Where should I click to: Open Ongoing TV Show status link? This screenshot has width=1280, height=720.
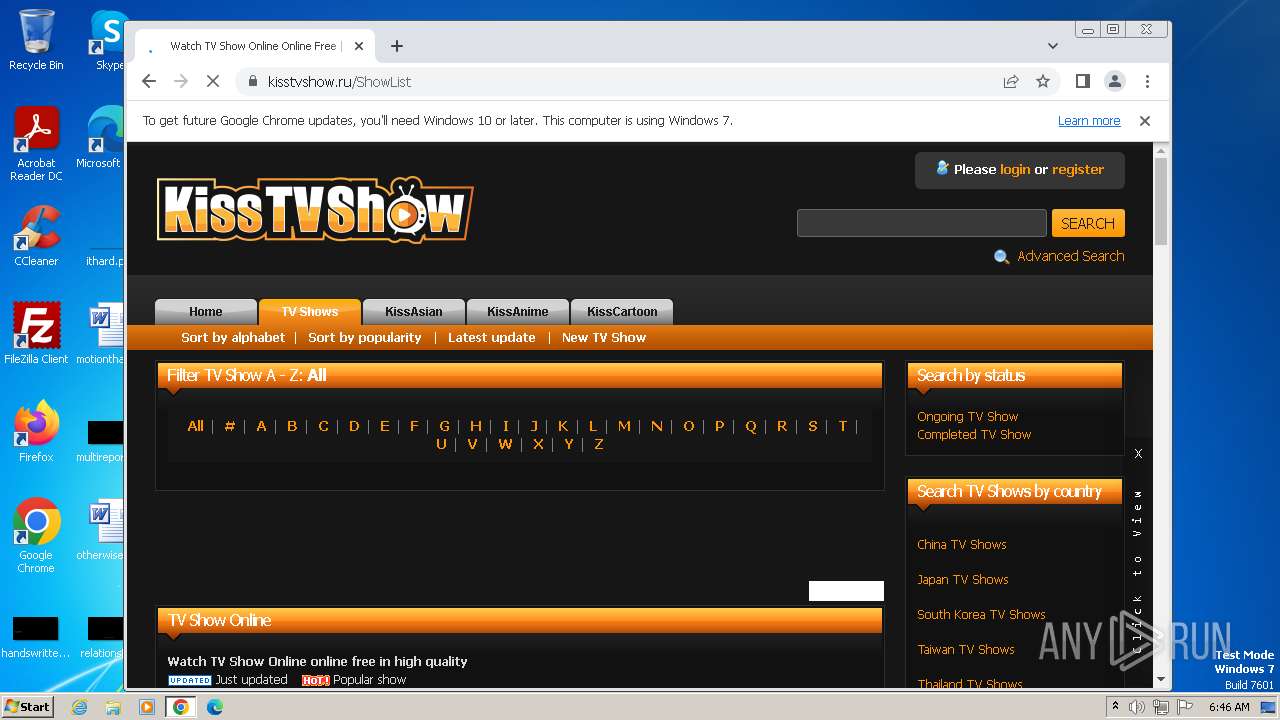(967, 417)
